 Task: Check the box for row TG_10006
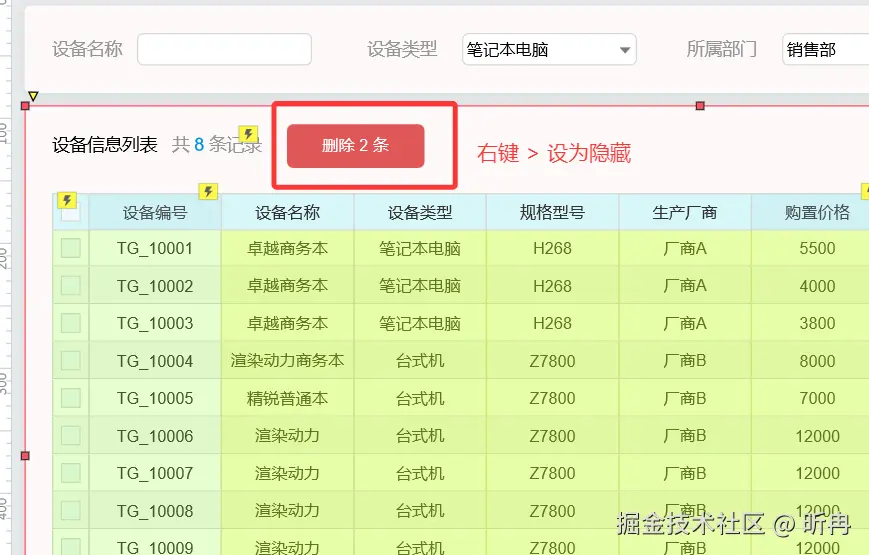coord(70,436)
